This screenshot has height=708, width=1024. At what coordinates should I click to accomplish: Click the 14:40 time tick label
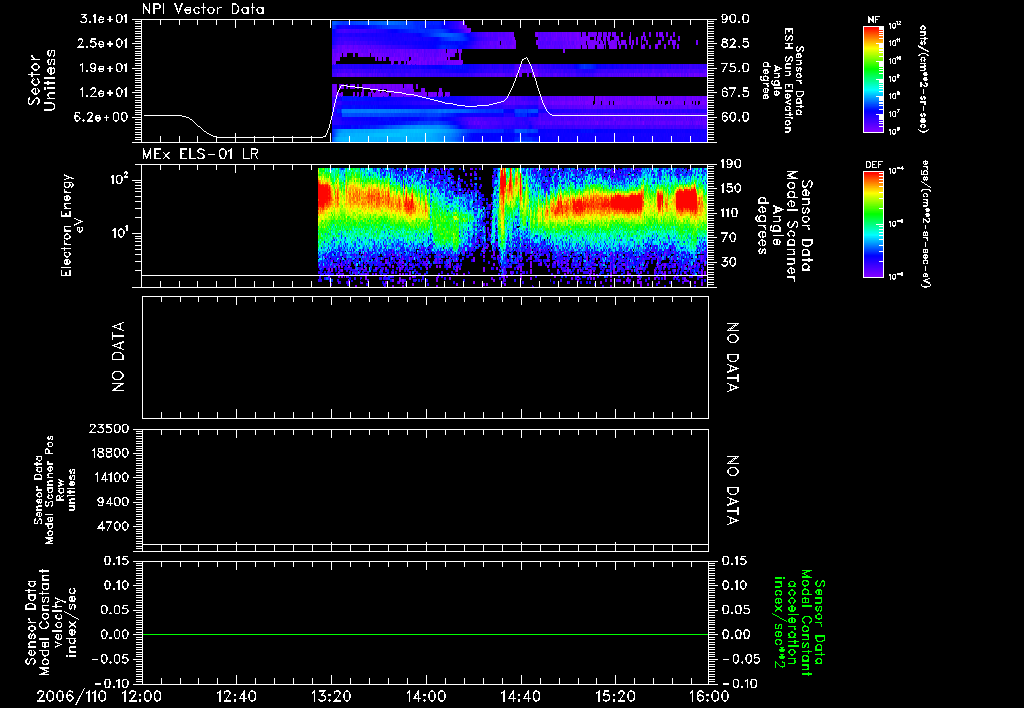(x=520, y=696)
